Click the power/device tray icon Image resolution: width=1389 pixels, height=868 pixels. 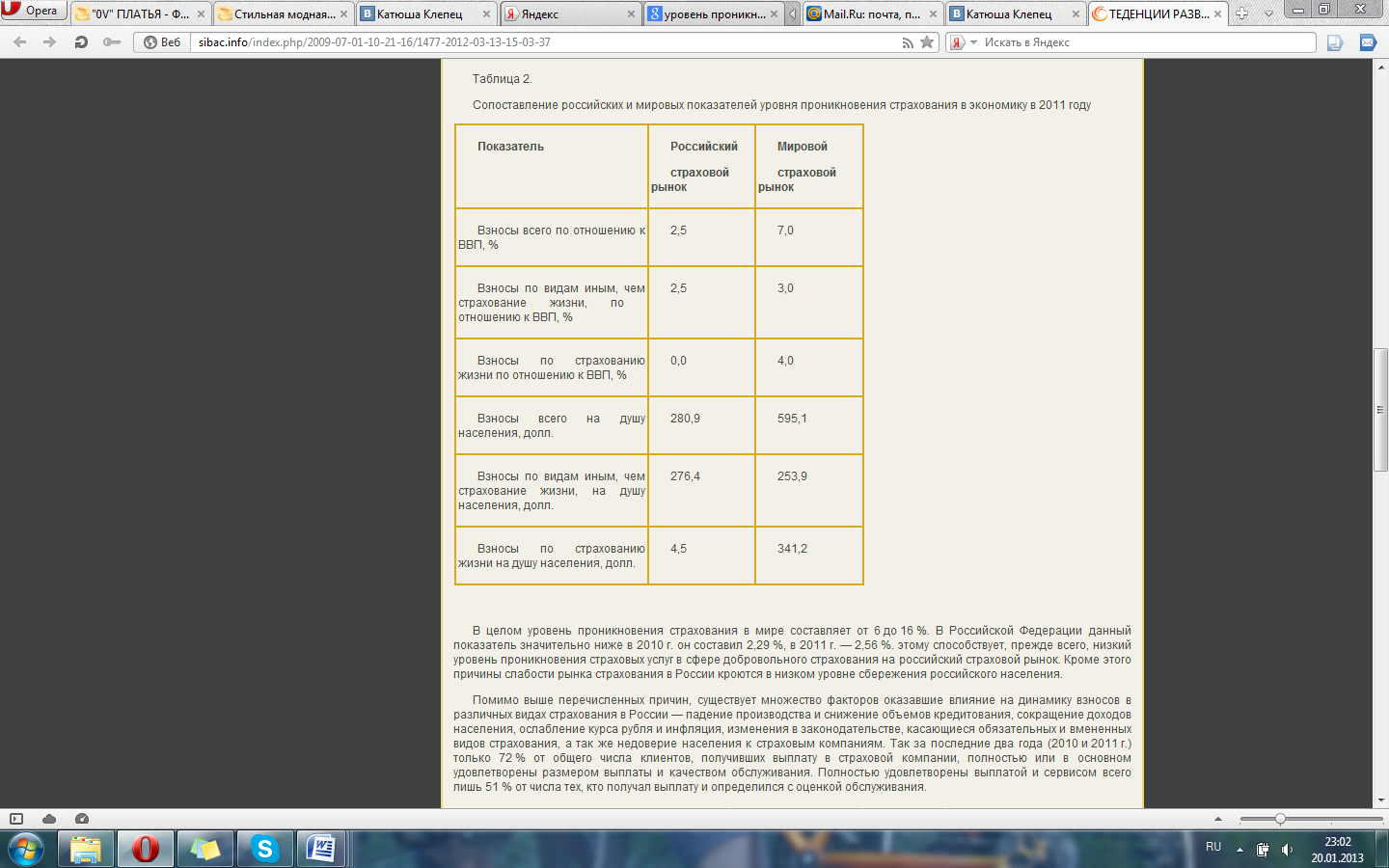pyautogui.click(x=1263, y=850)
